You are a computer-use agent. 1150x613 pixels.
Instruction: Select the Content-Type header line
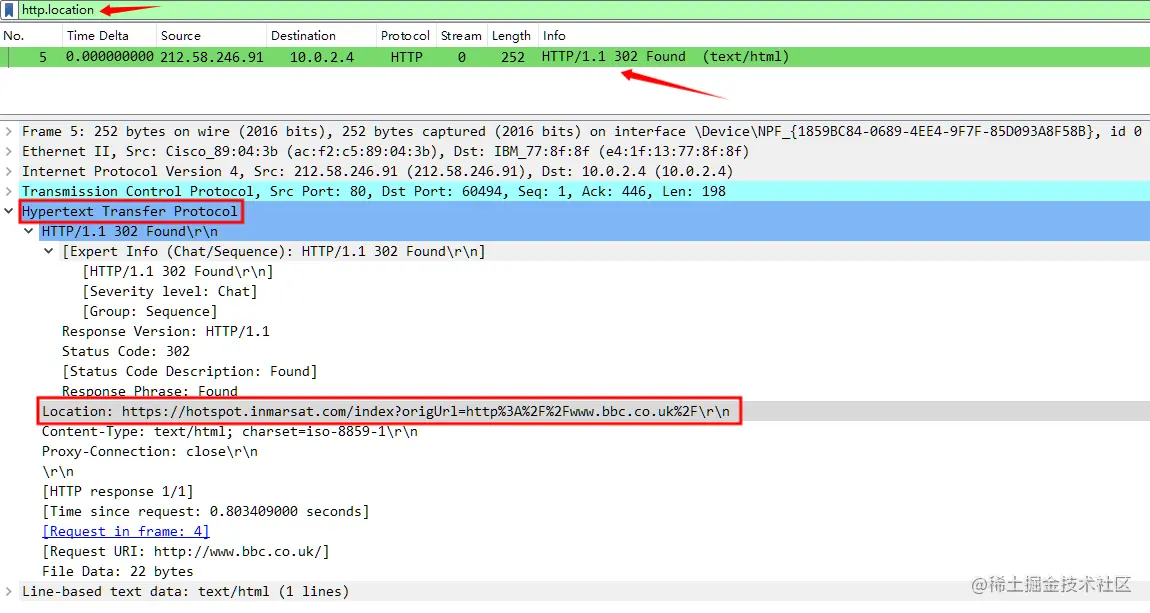(x=230, y=431)
